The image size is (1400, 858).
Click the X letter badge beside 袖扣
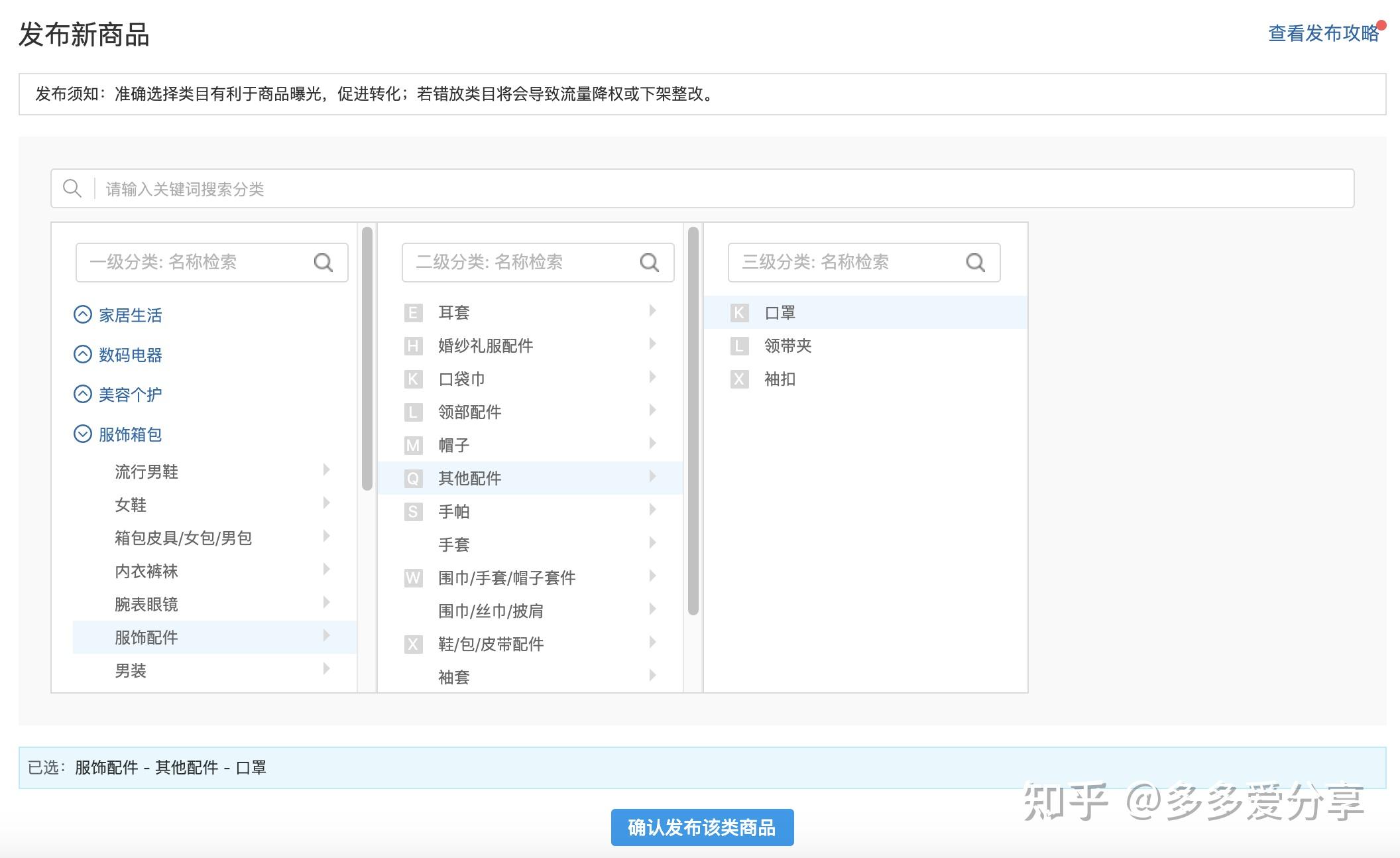[x=739, y=379]
